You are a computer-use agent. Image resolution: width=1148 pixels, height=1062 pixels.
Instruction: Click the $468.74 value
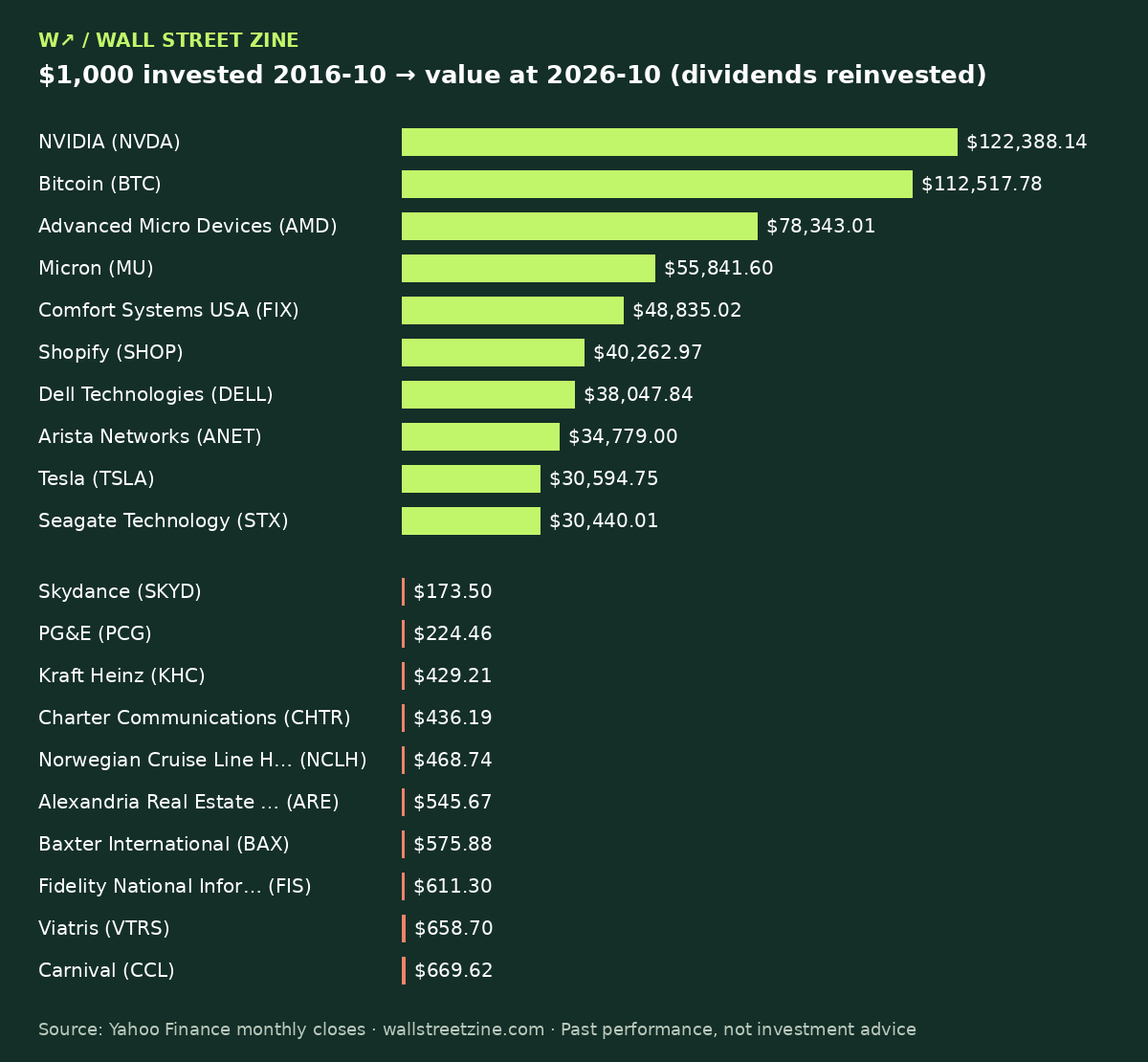coord(453,761)
